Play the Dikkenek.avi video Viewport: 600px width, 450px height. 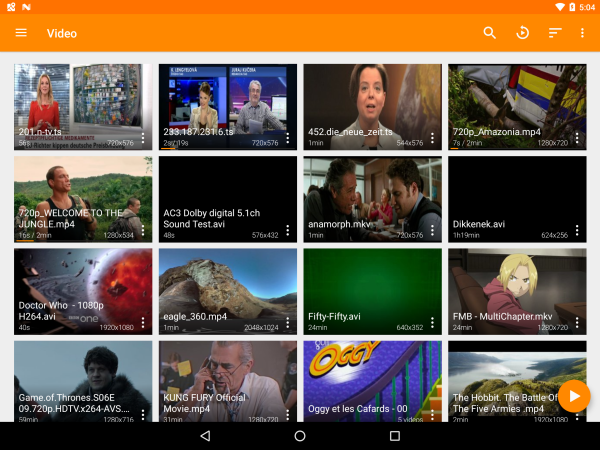point(517,199)
